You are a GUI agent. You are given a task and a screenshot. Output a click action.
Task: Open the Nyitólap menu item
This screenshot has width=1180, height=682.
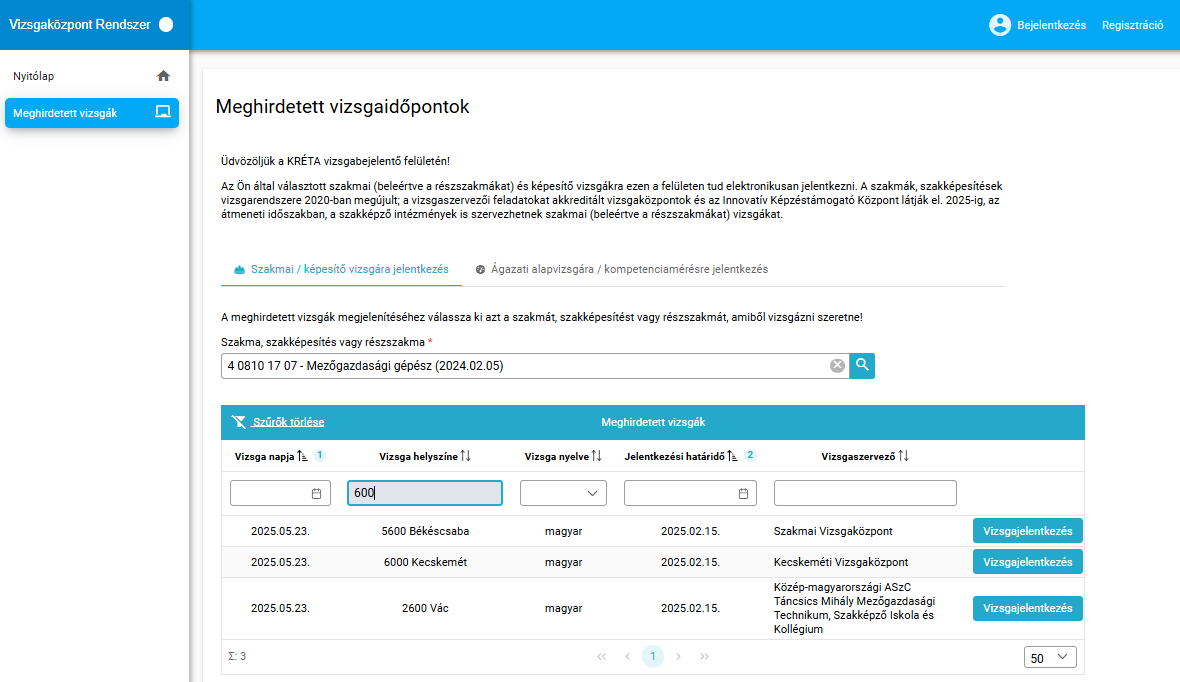[x=92, y=76]
